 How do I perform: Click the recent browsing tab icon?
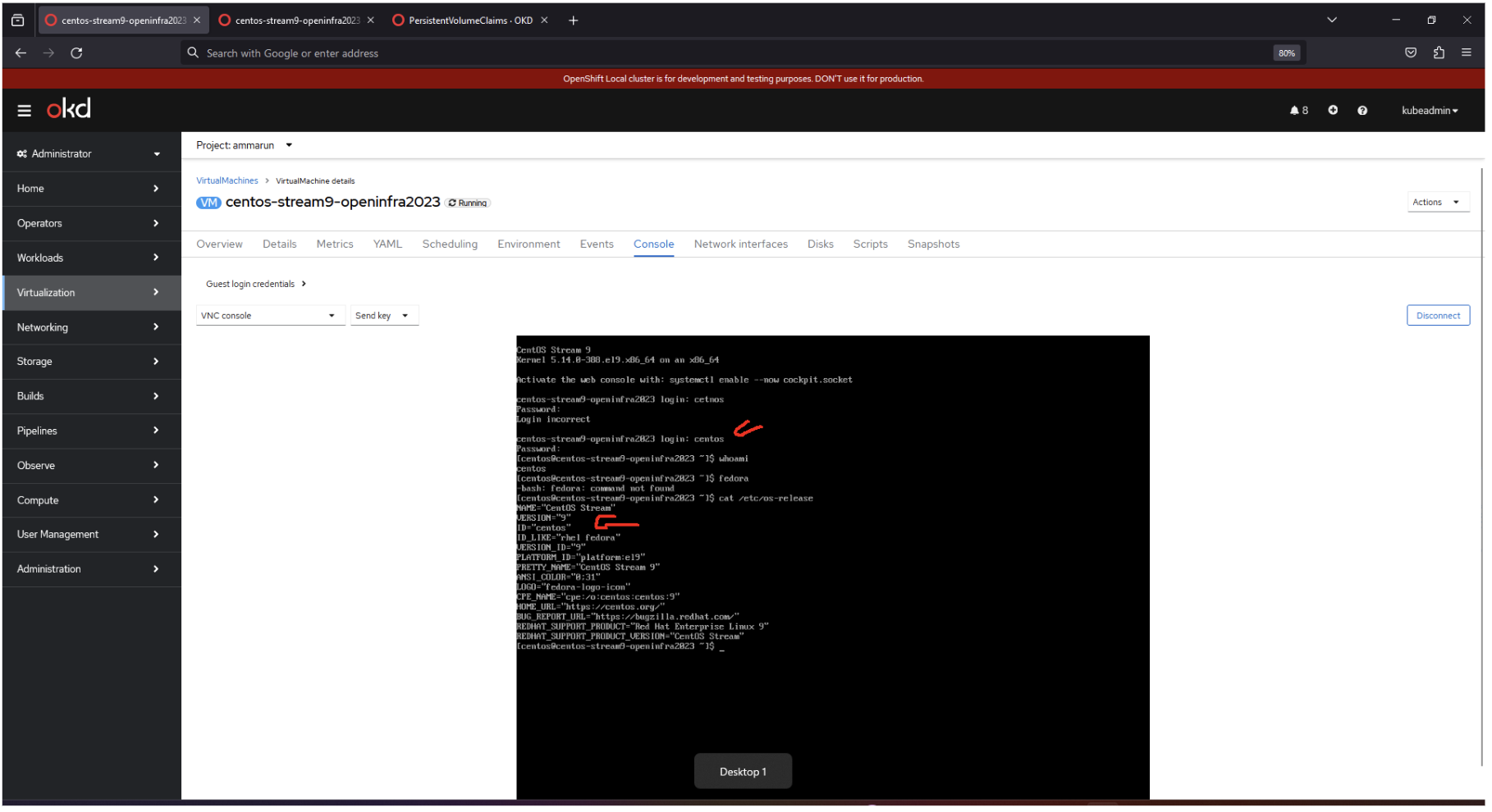(x=18, y=21)
